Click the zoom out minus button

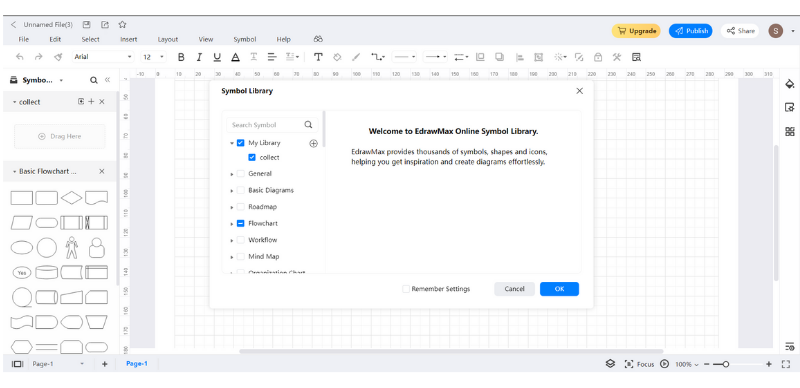point(707,364)
